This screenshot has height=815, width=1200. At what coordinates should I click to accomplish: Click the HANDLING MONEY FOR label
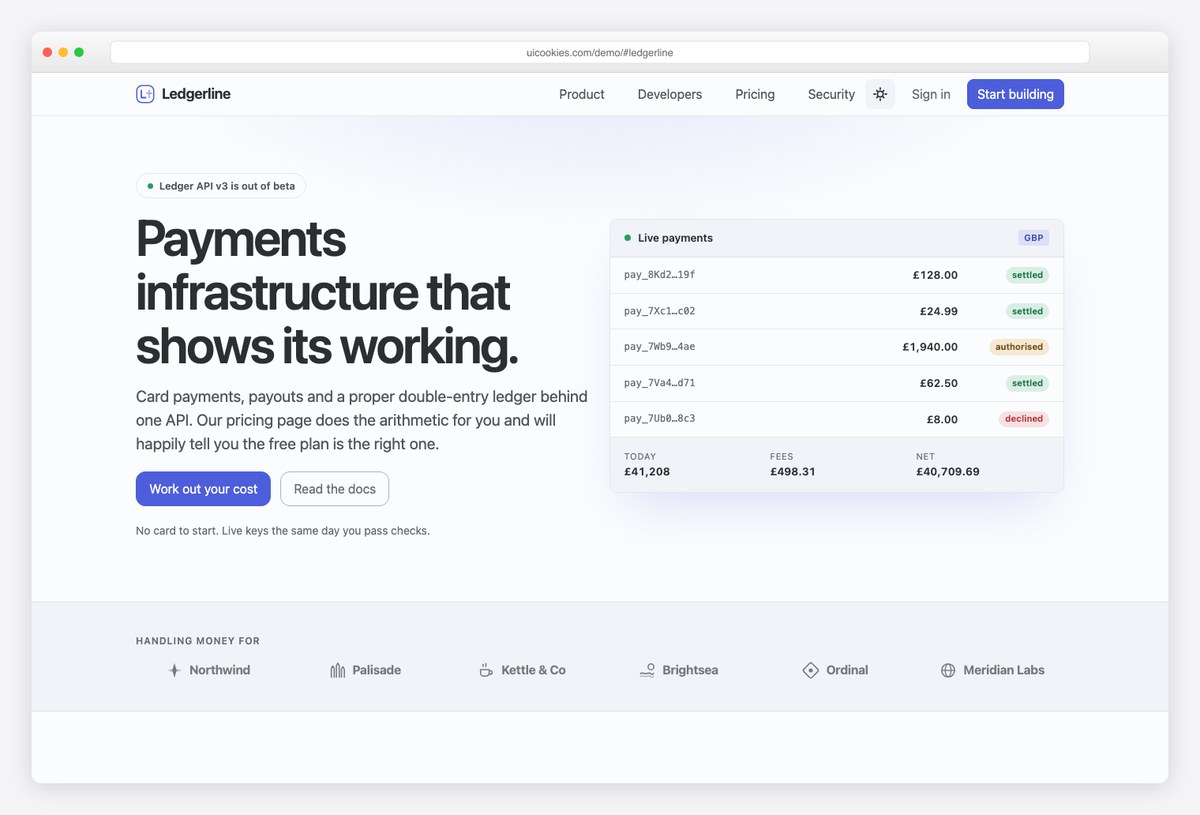pyautogui.click(x=198, y=641)
